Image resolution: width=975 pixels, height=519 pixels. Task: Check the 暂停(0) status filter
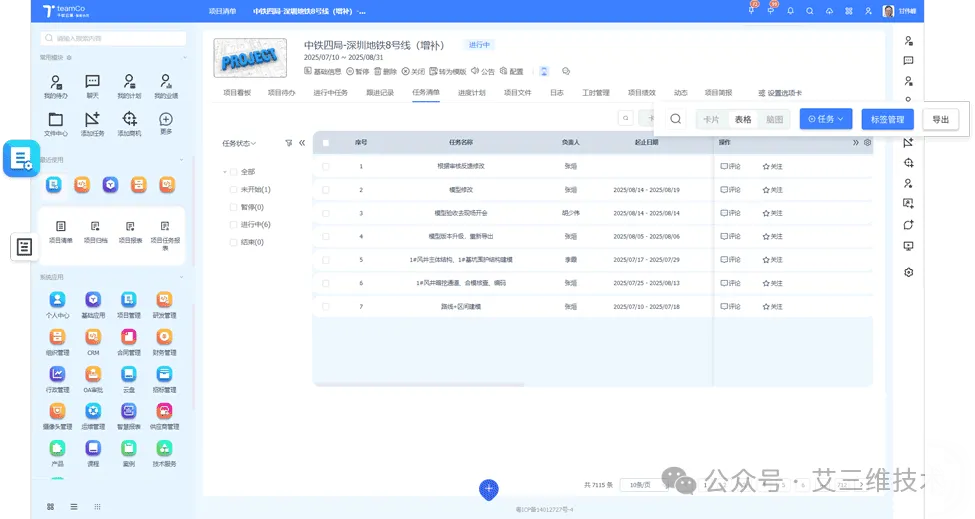(234, 207)
